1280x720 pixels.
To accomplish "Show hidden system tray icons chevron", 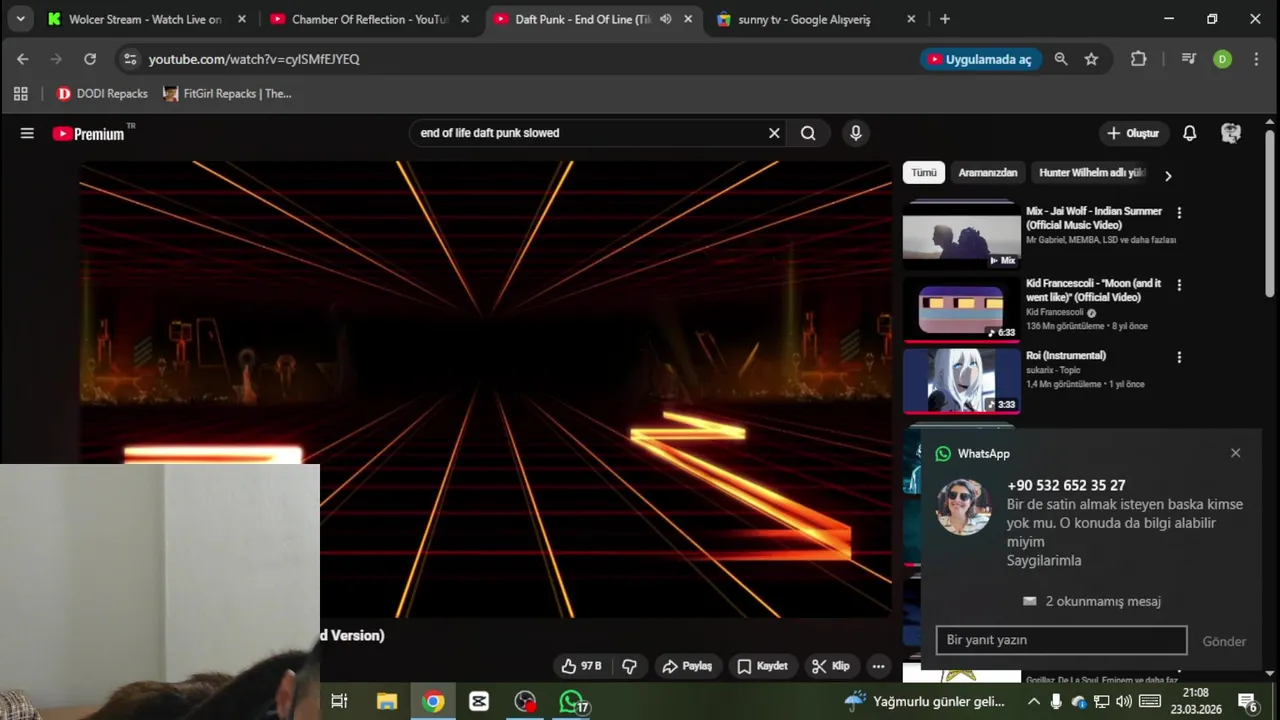I will point(1033,701).
